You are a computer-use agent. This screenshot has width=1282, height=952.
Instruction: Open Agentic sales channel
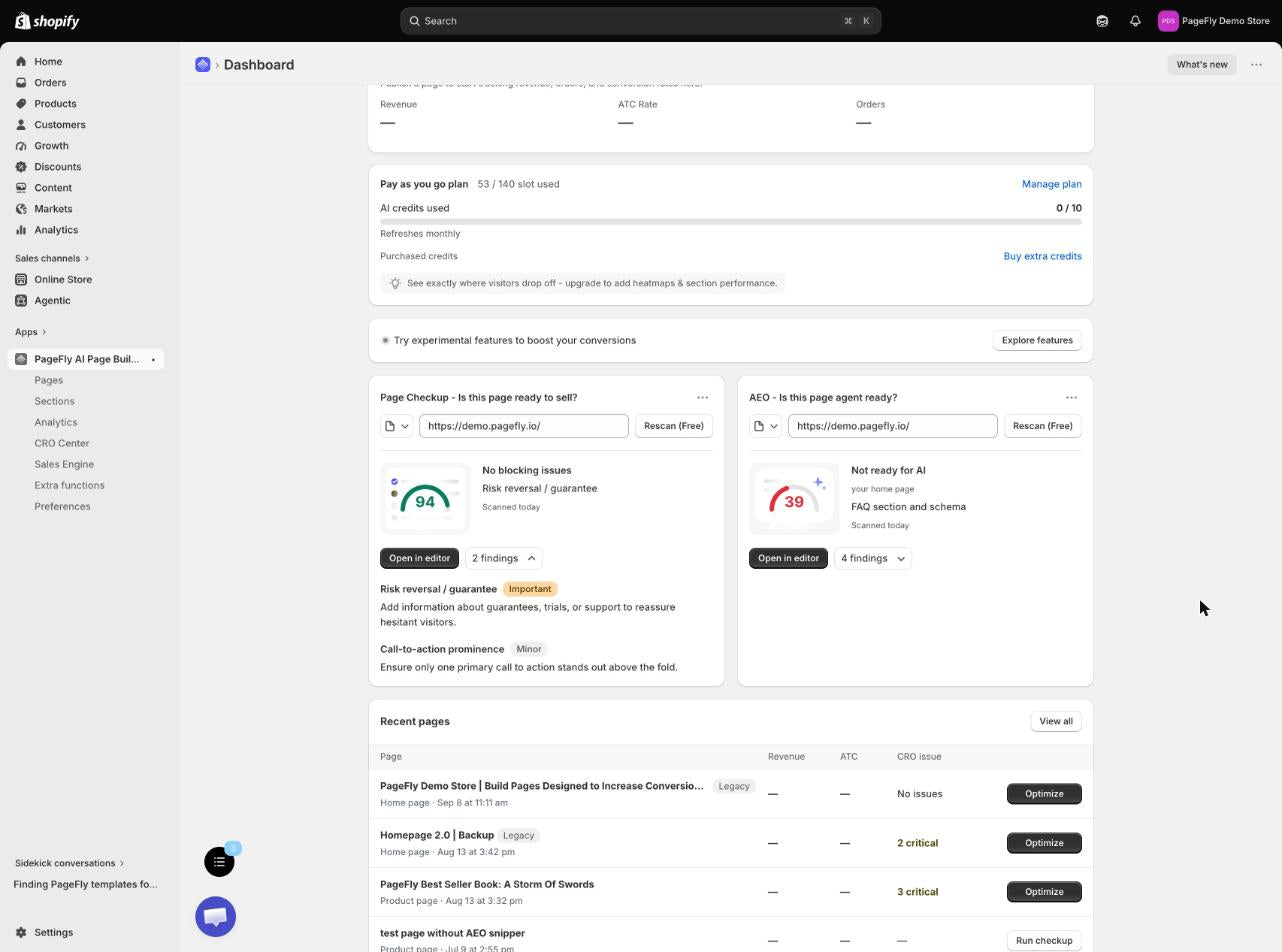pyautogui.click(x=51, y=301)
